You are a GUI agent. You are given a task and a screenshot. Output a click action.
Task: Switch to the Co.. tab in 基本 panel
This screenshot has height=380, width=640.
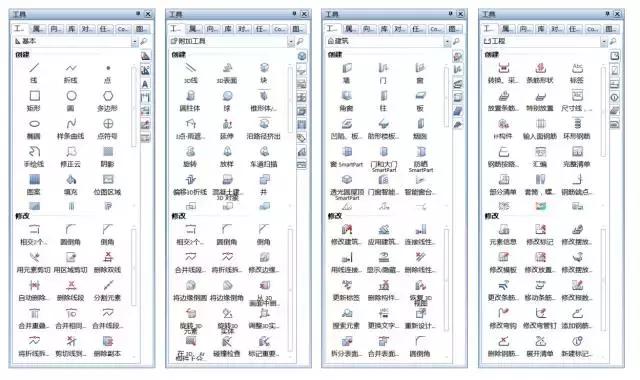pyautogui.click(x=123, y=29)
